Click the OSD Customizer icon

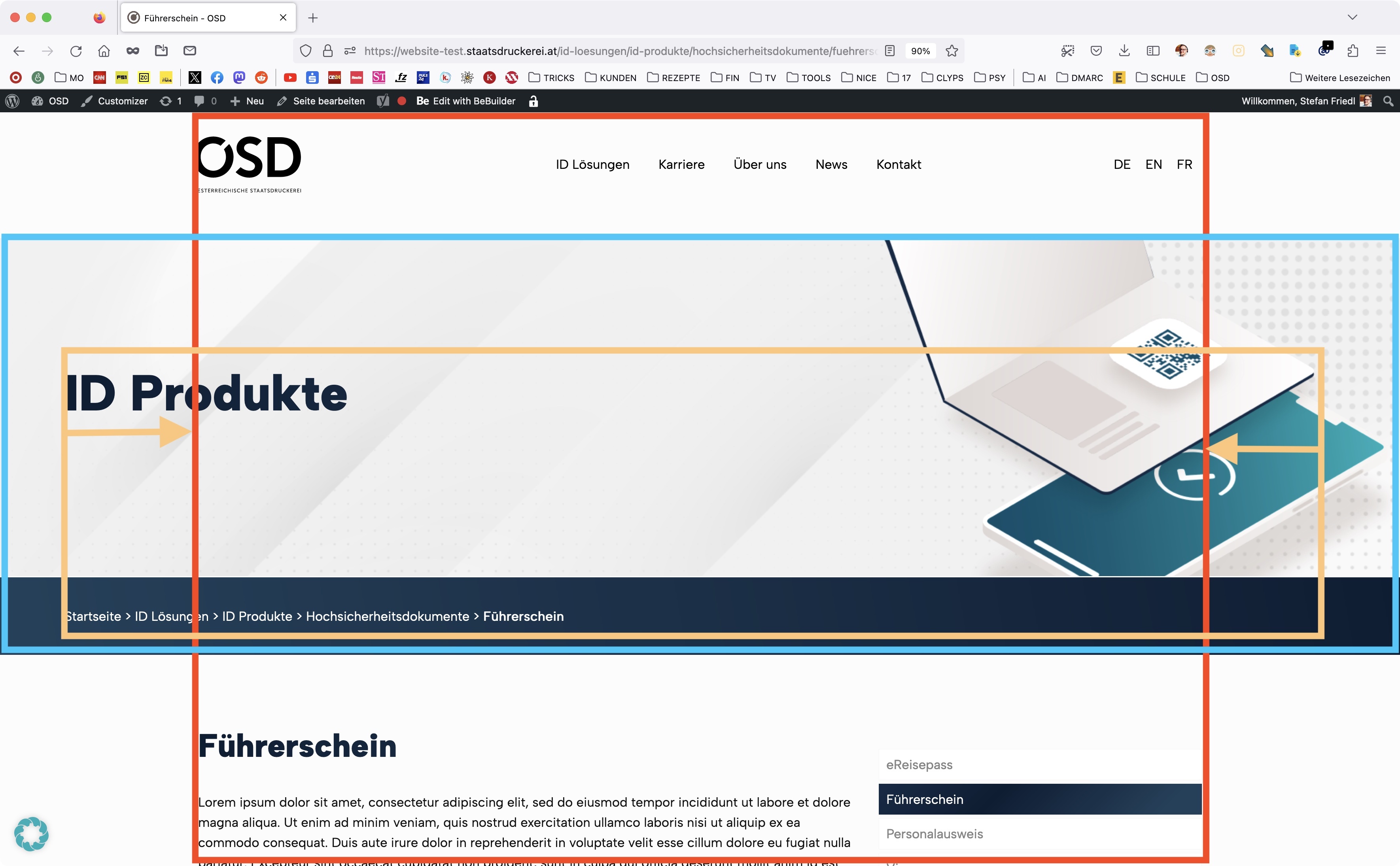pos(89,100)
